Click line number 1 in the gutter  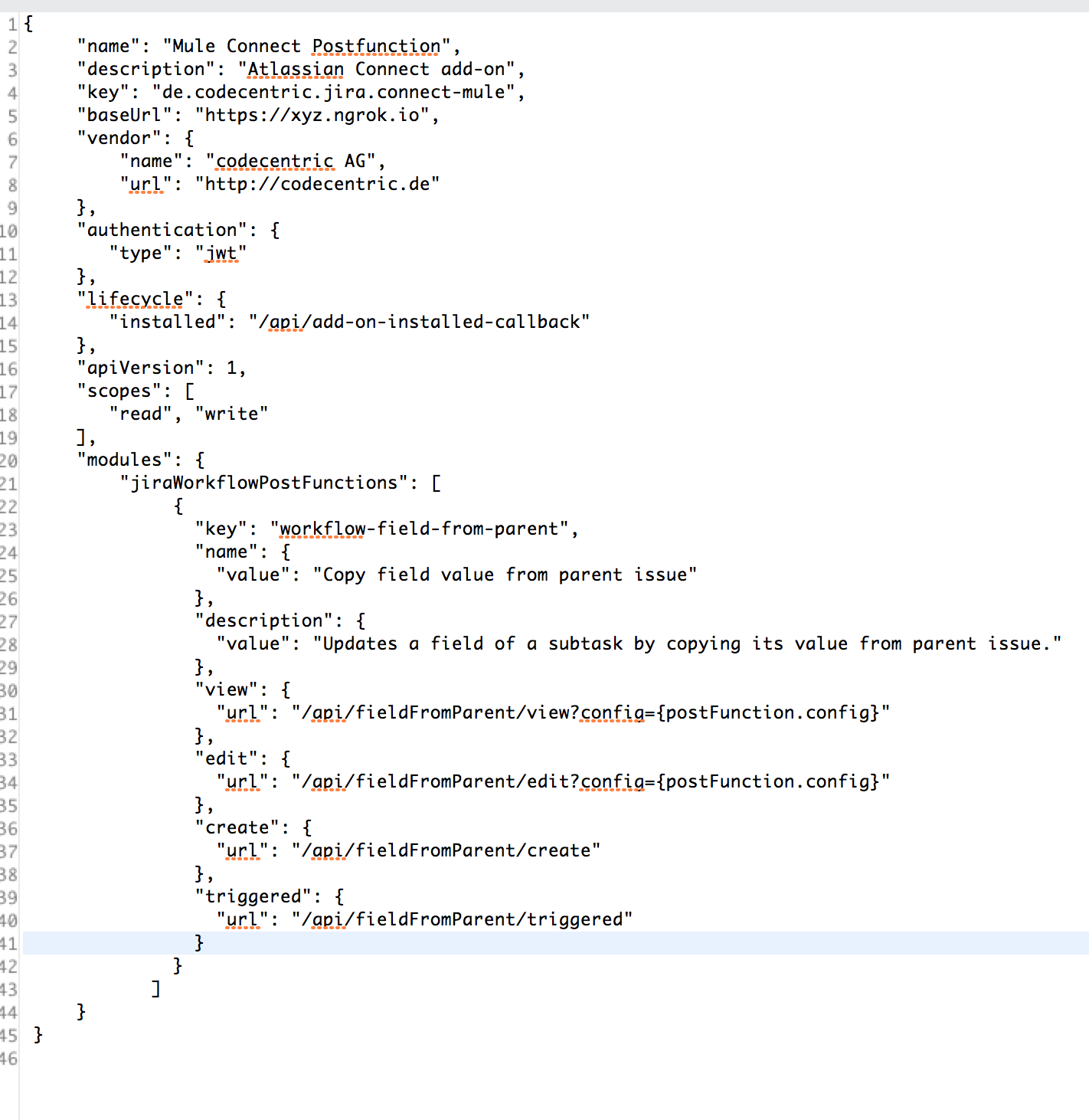[11, 25]
